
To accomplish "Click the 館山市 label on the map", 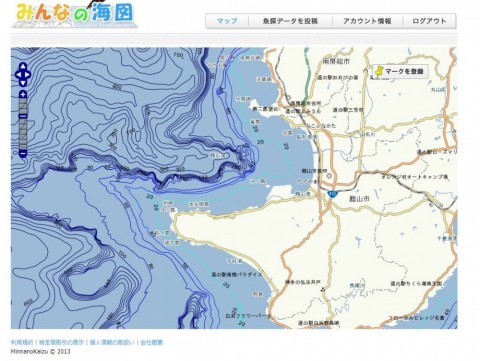I will coord(359,199).
